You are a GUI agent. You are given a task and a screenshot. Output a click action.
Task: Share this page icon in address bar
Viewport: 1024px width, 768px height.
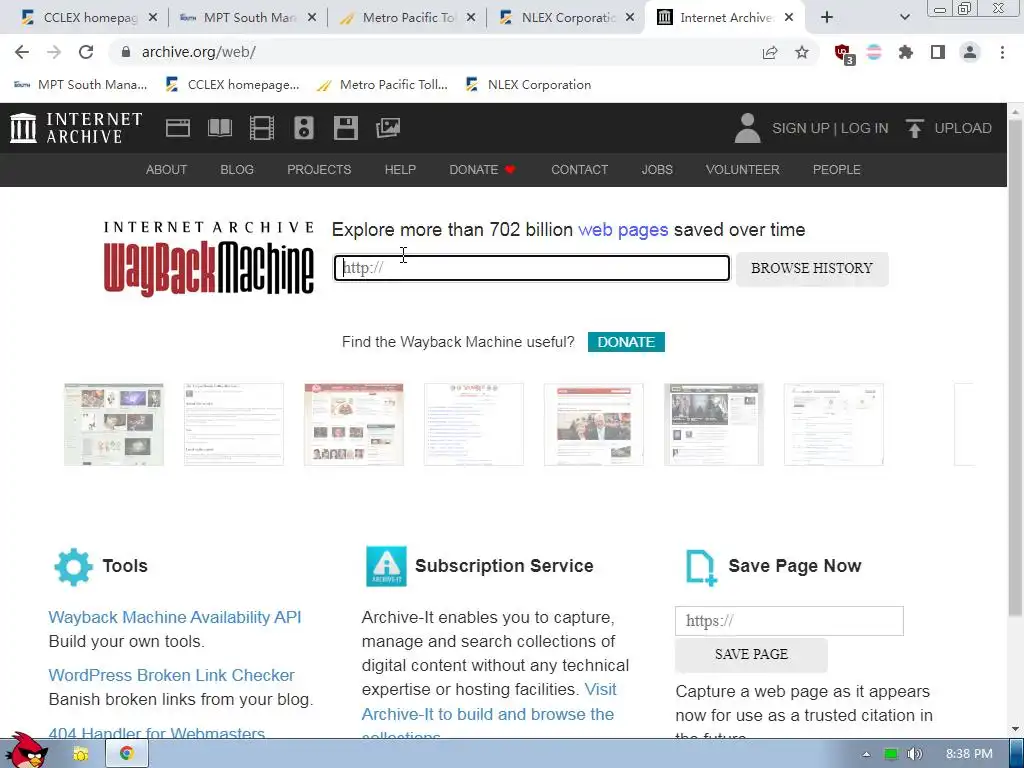point(770,52)
